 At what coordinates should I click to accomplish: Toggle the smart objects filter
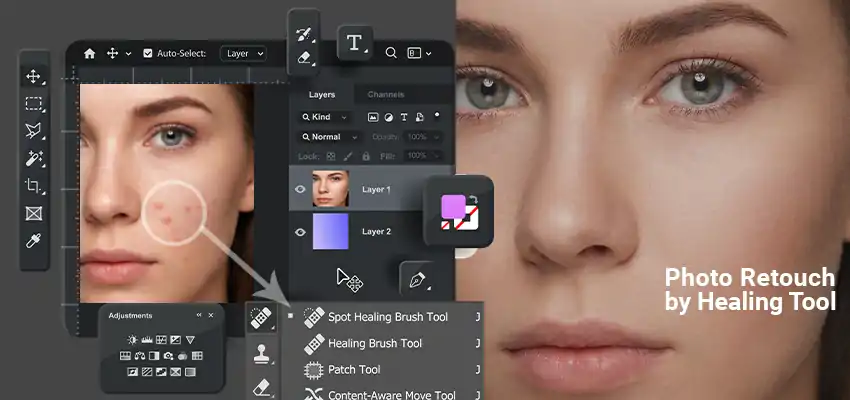pos(419,117)
